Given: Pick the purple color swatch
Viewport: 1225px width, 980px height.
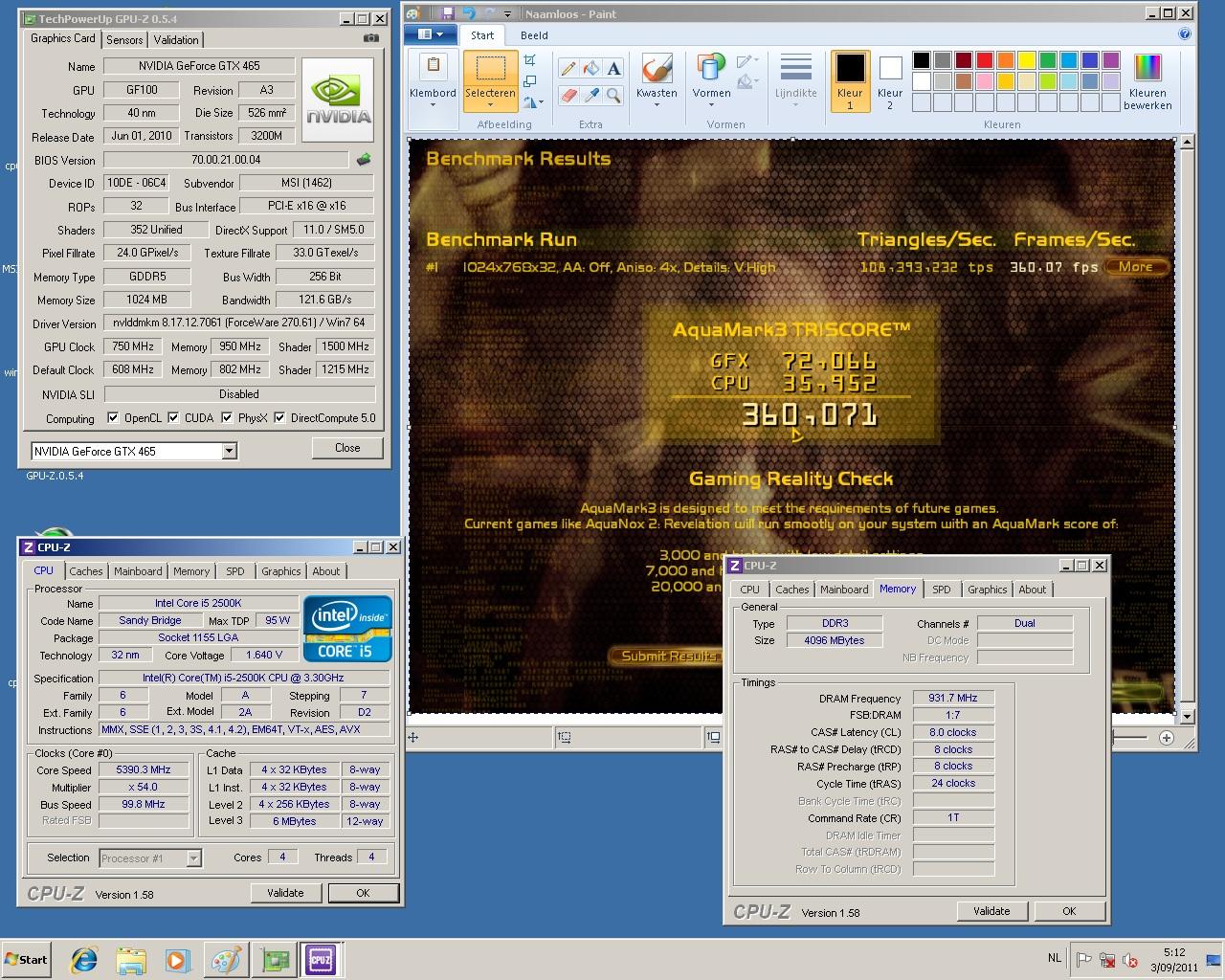Looking at the screenshot, I should [x=1111, y=60].
